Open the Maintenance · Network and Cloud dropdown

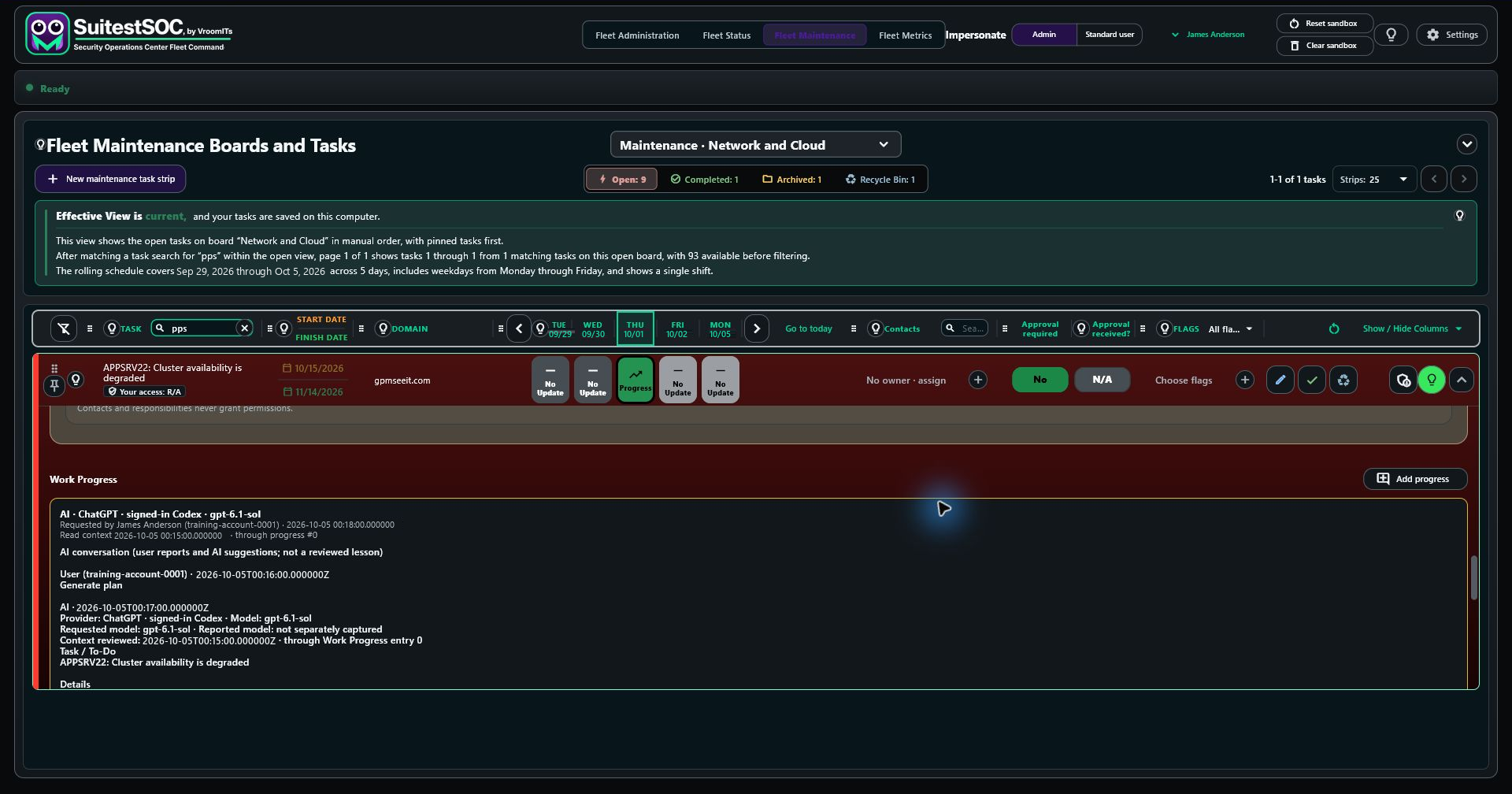[x=755, y=145]
